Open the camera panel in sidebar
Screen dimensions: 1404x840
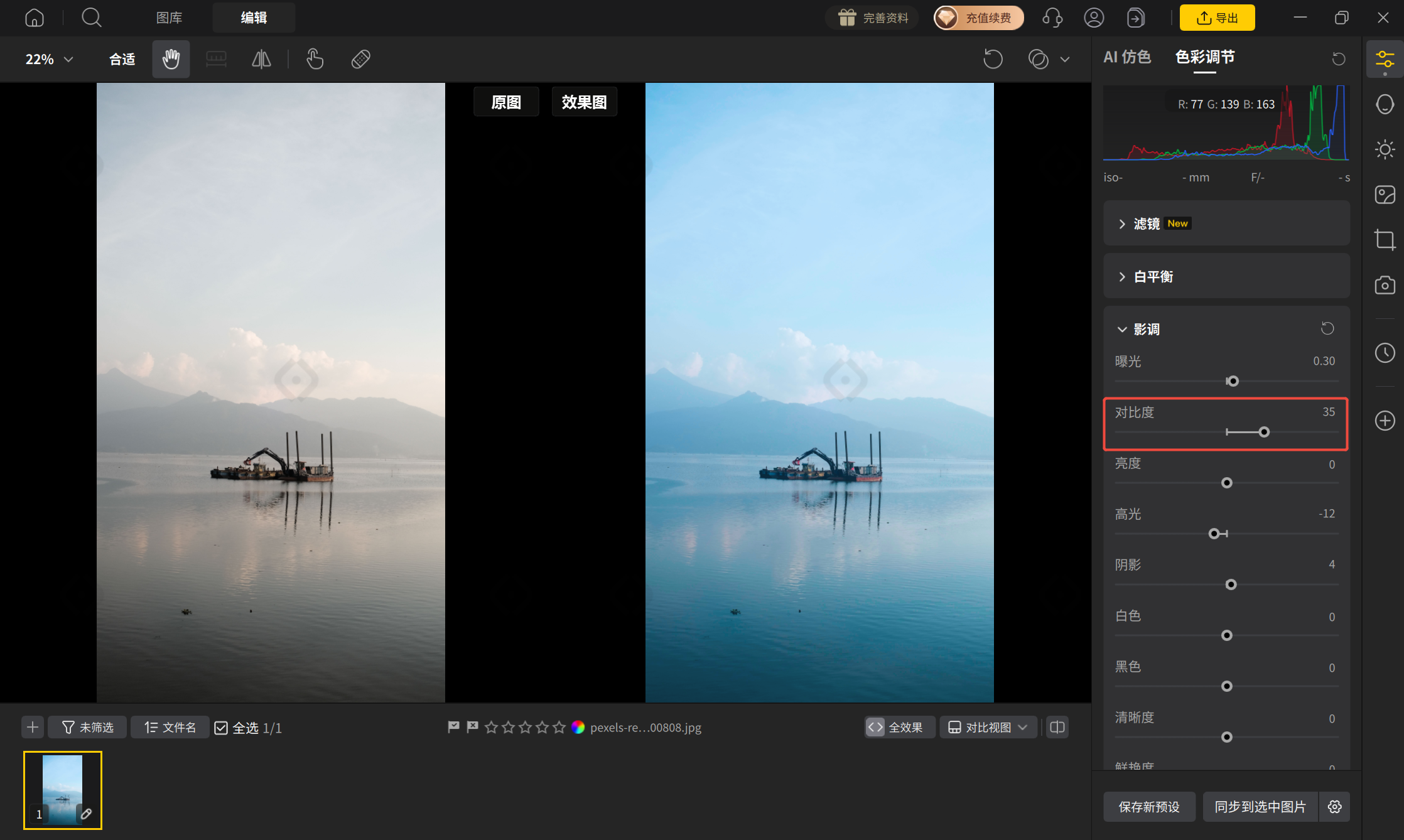[1385, 285]
